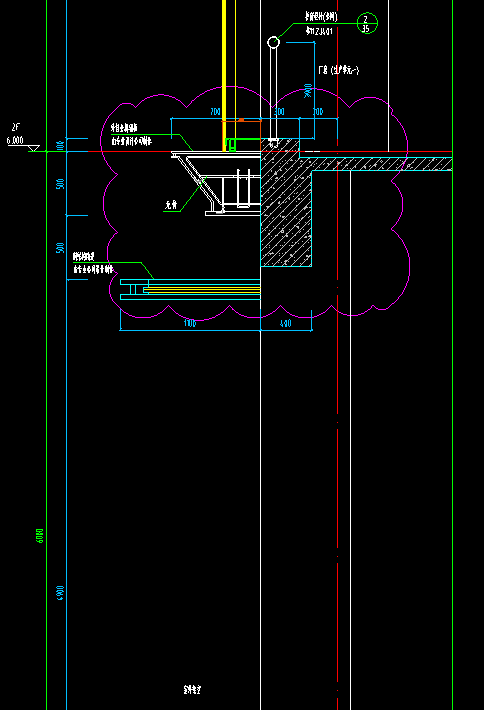Click the 2/35 detail reference bubble
484x710 pixels.
coord(367,23)
